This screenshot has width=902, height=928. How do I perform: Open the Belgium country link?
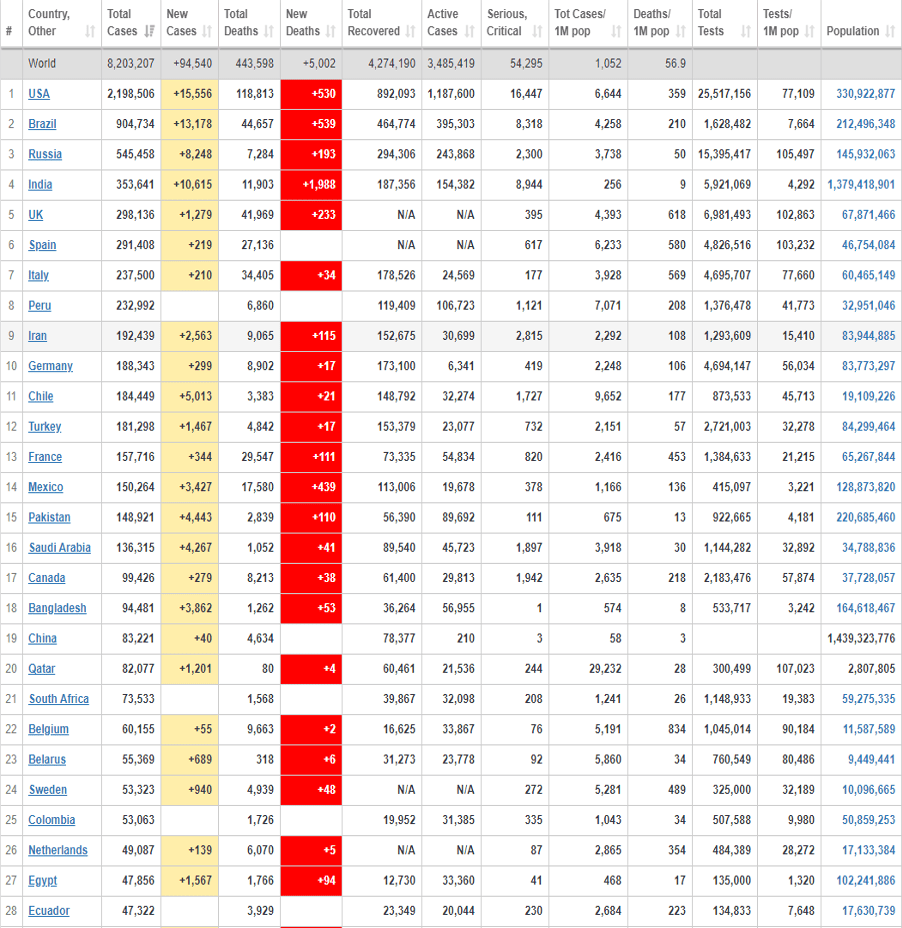[x=49, y=729]
